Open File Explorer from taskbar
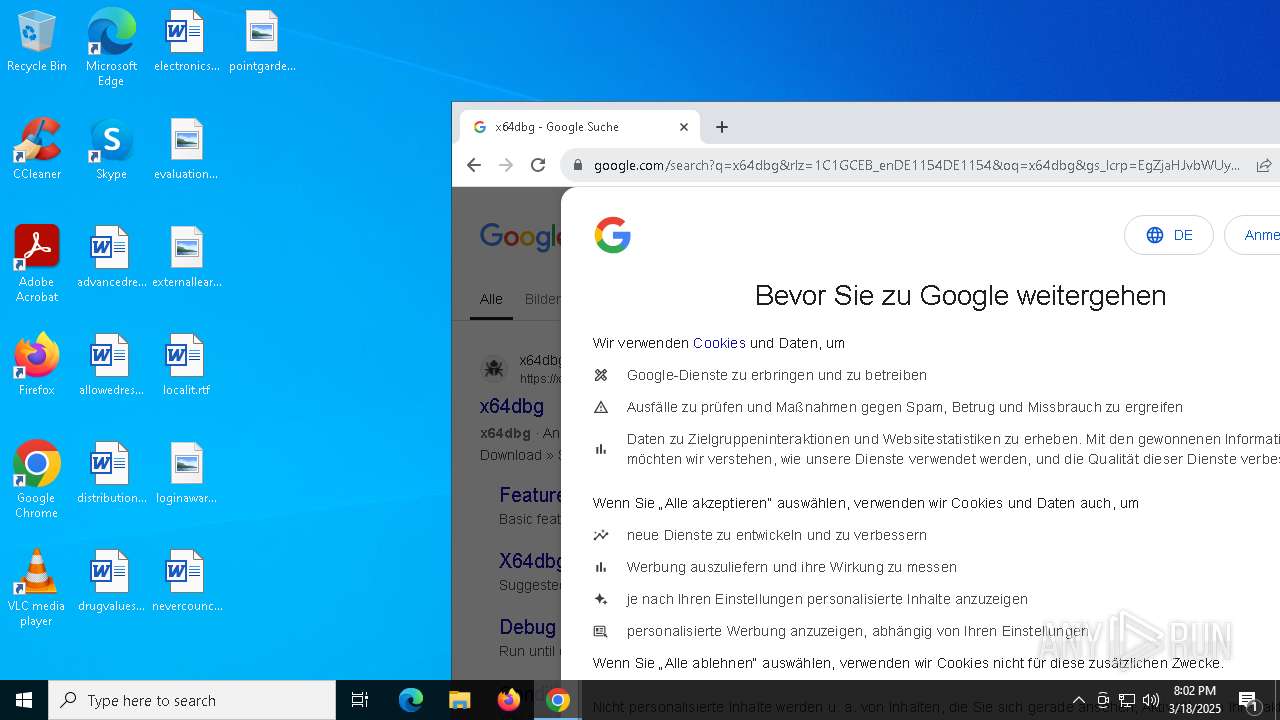The width and height of the screenshot is (1280, 720). point(460,700)
